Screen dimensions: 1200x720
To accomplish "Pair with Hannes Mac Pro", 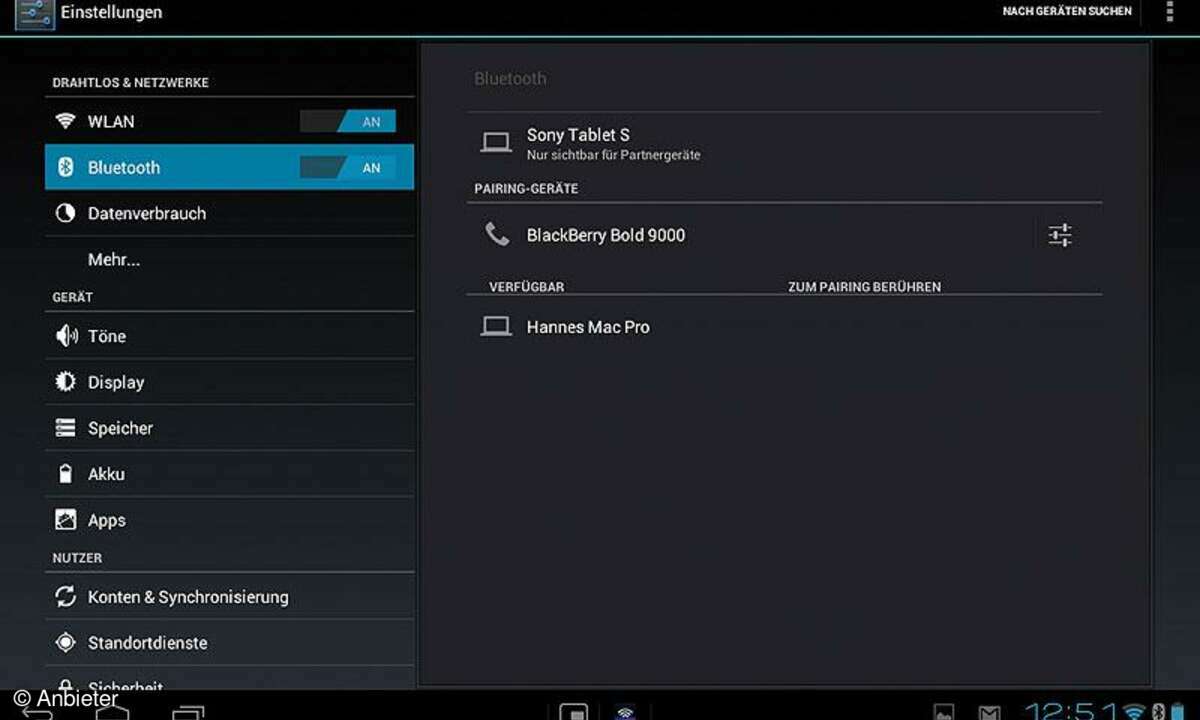I will point(784,327).
